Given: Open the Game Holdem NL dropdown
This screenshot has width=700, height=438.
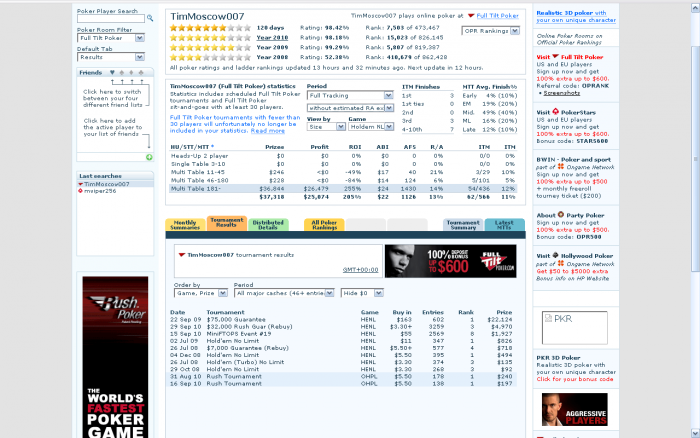Looking at the screenshot, I should (x=371, y=127).
